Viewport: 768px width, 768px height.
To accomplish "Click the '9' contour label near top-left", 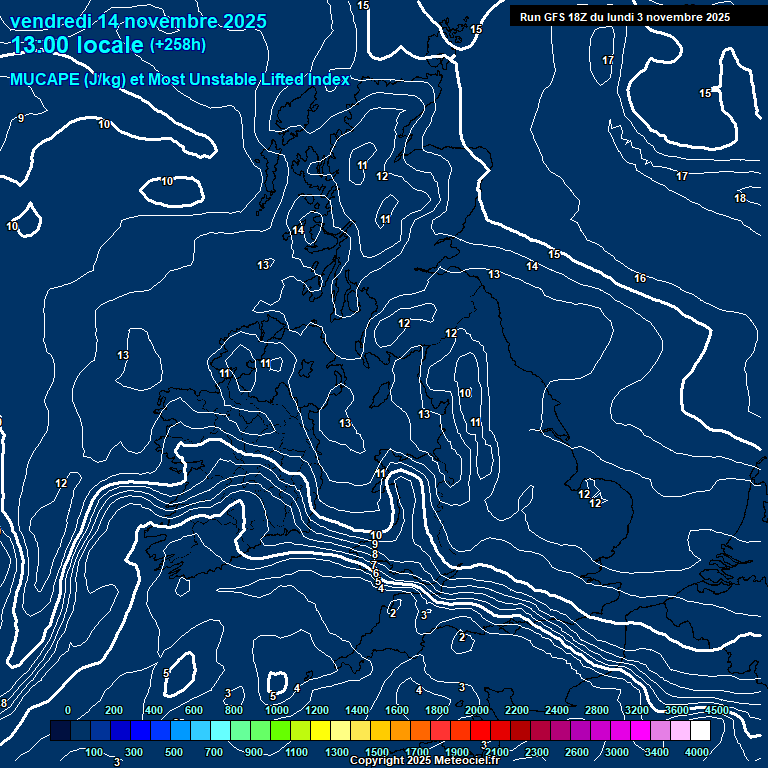I will point(21,118).
